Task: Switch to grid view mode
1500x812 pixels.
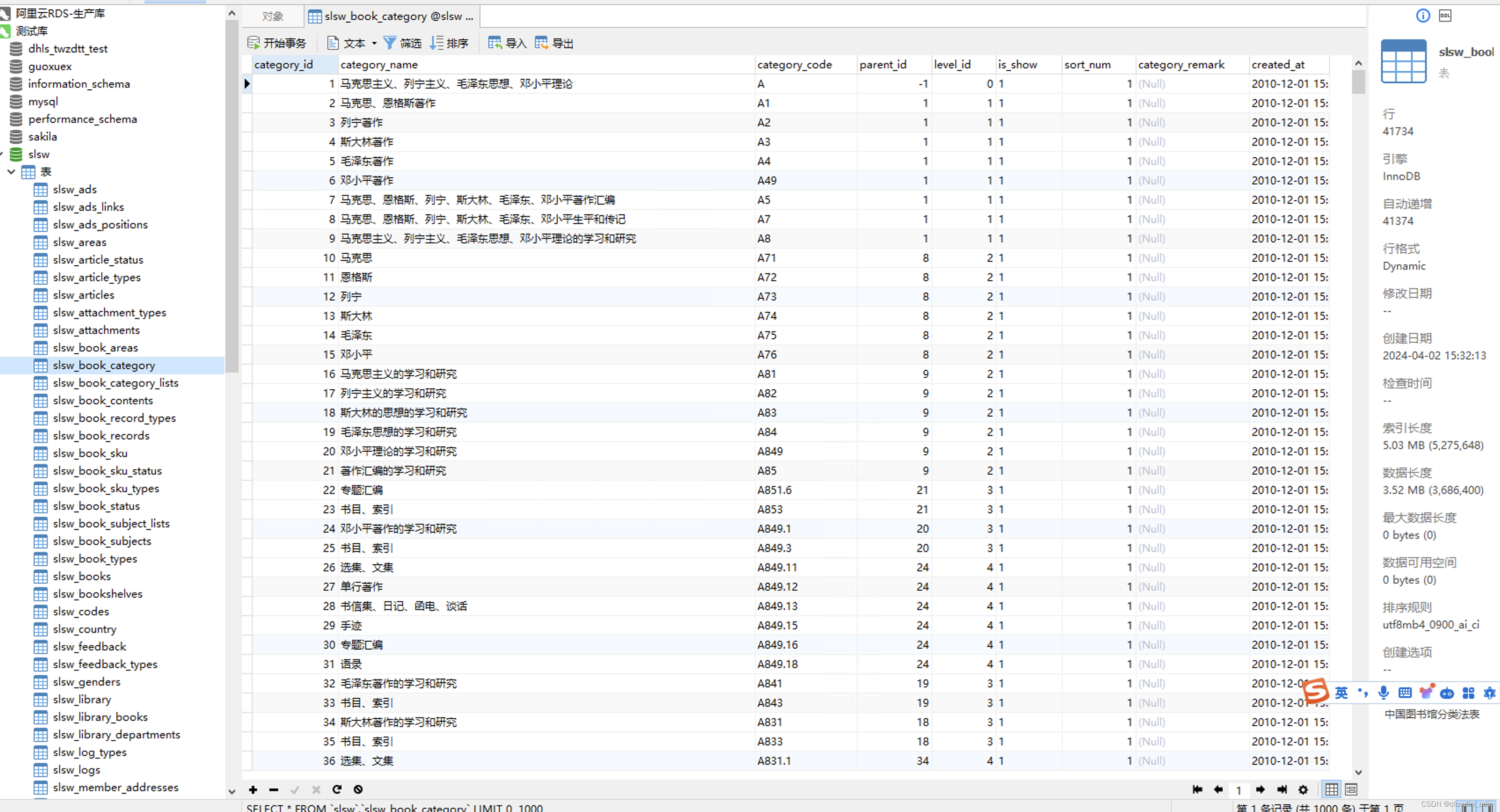Action: 1331,789
